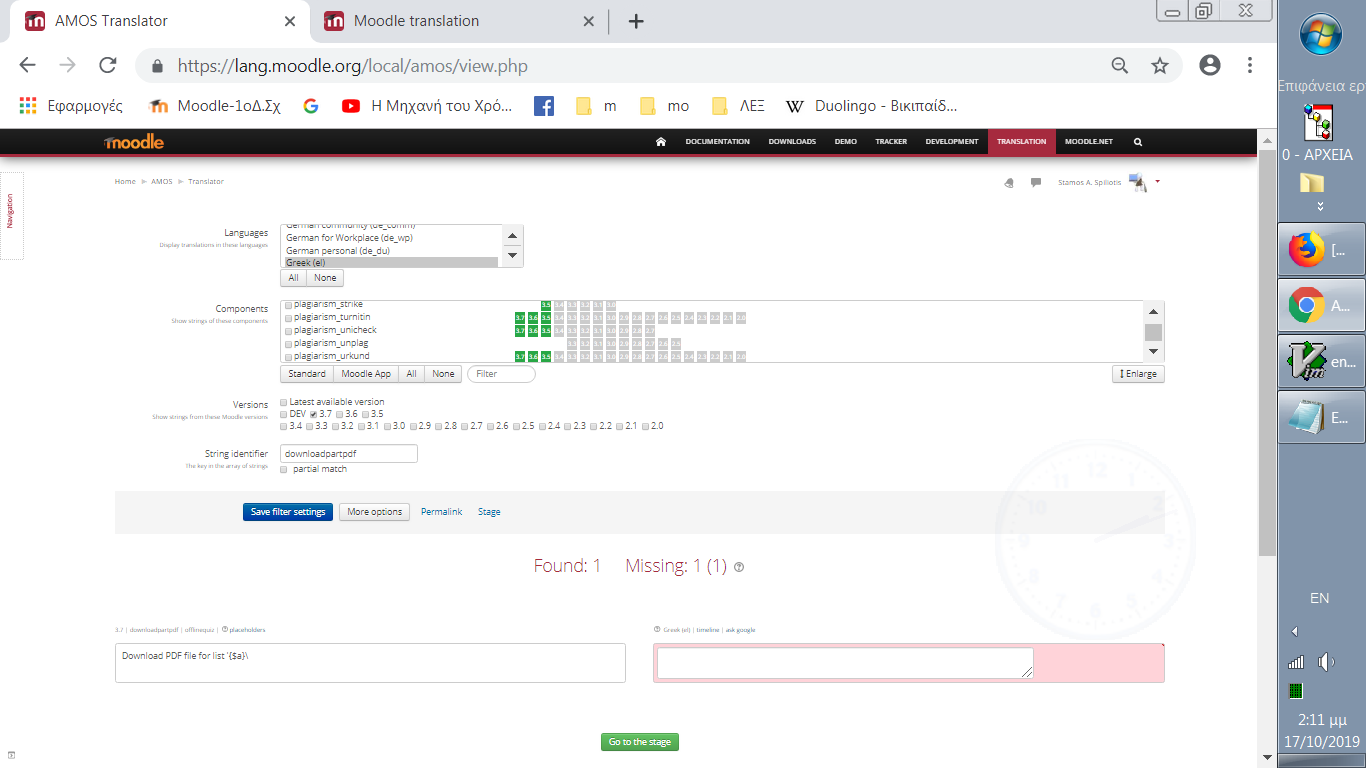Open Notepad window from taskbar
The width and height of the screenshot is (1366, 768).
pyautogui.click(x=1321, y=417)
